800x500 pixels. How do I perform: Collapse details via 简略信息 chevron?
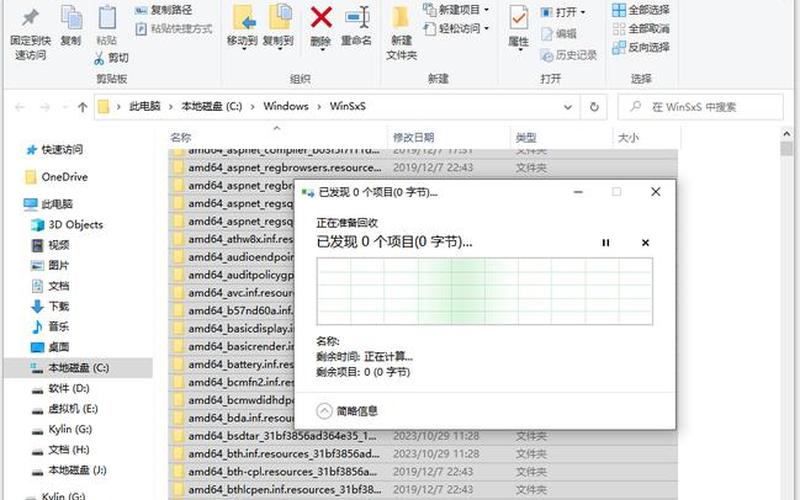[324, 411]
